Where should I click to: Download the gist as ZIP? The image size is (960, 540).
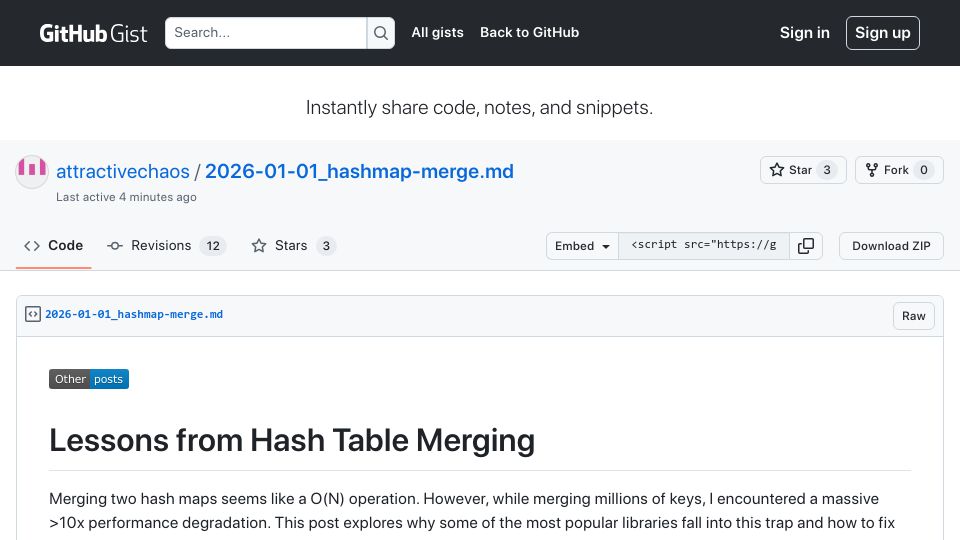click(891, 246)
